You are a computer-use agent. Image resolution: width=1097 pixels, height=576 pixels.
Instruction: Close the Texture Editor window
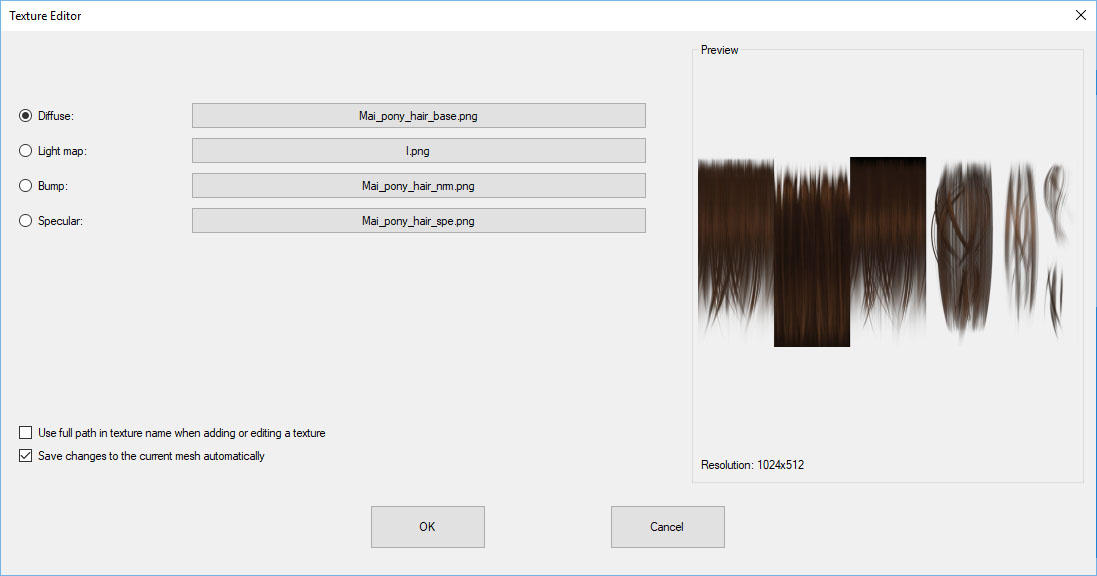tap(1081, 15)
